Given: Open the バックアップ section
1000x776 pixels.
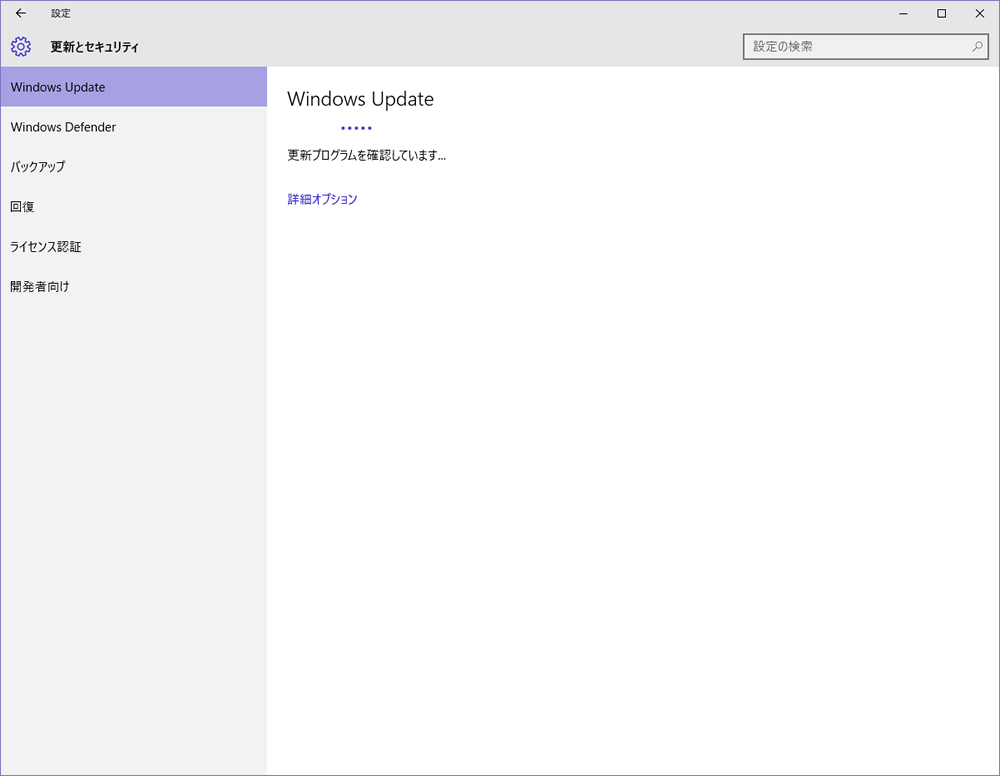Looking at the screenshot, I should pos(134,166).
